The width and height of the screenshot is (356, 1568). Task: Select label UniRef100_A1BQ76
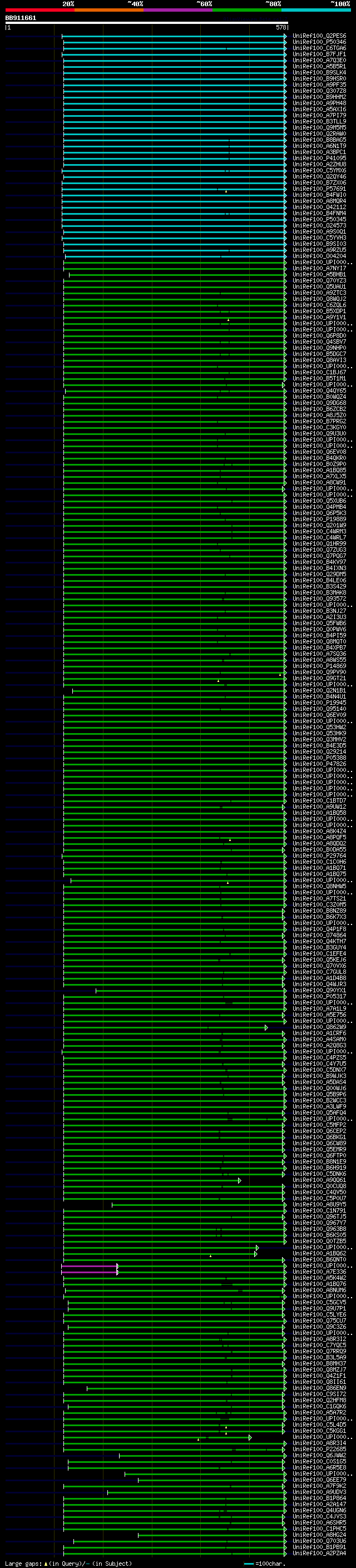point(319,1284)
